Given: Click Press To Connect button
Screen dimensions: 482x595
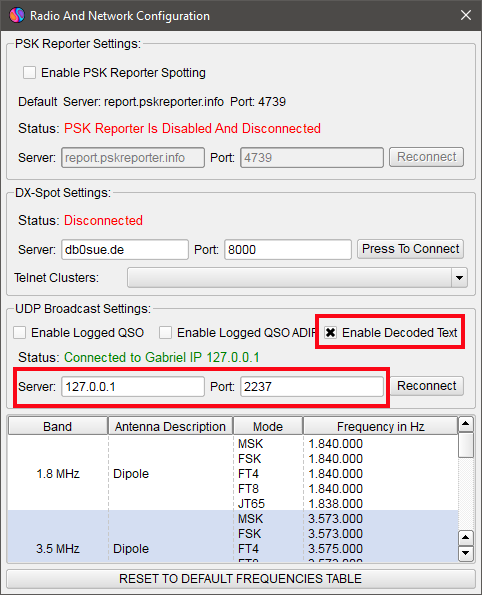Looking at the screenshot, I should 410,249.
